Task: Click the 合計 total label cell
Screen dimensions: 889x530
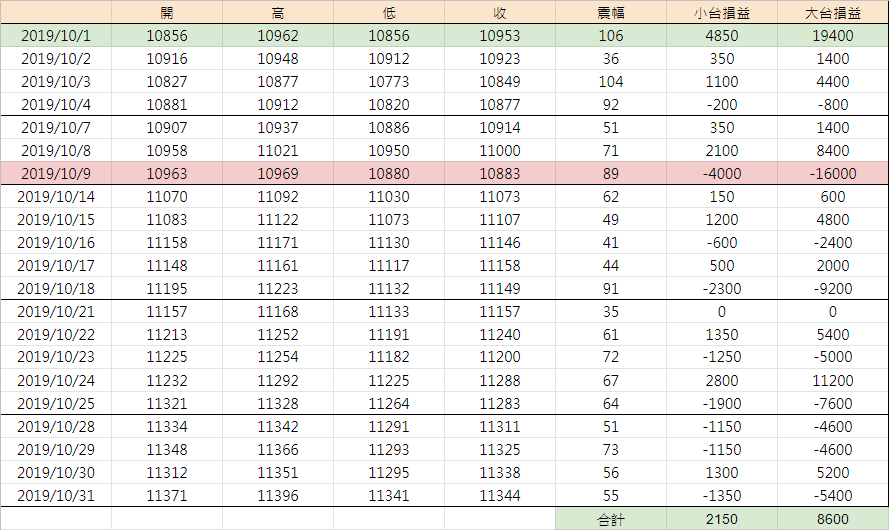Action: click(611, 519)
